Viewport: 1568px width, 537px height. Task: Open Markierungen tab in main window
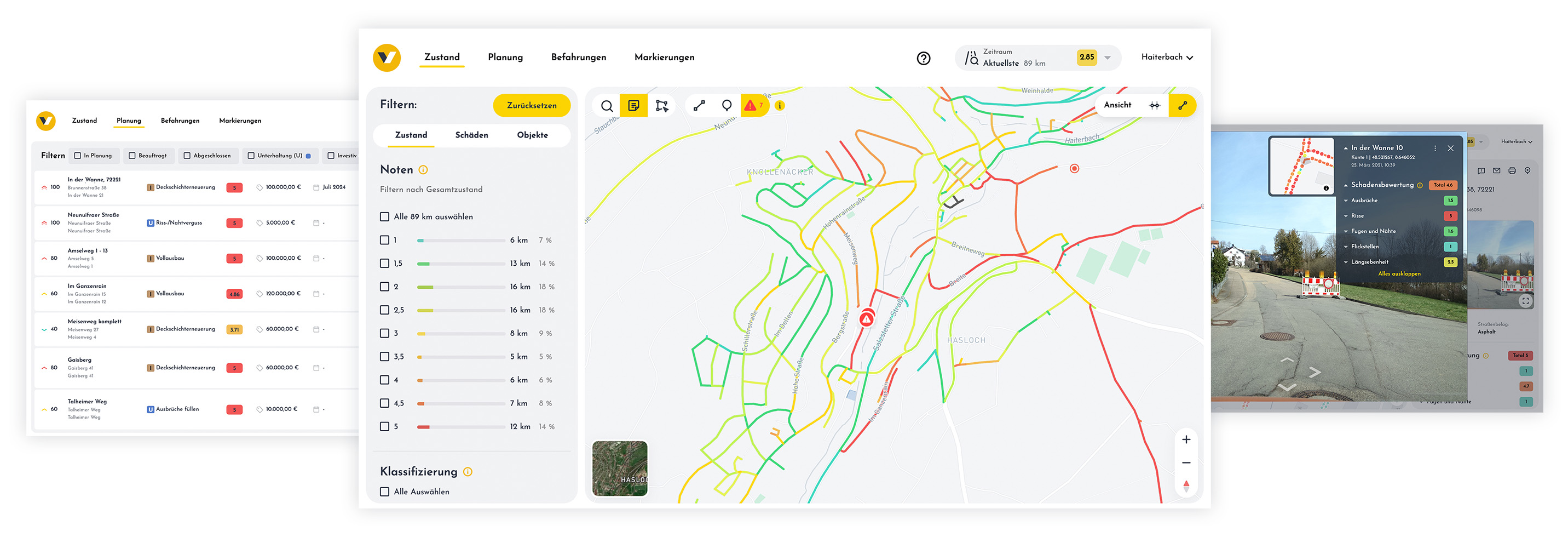pyautogui.click(x=664, y=58)
